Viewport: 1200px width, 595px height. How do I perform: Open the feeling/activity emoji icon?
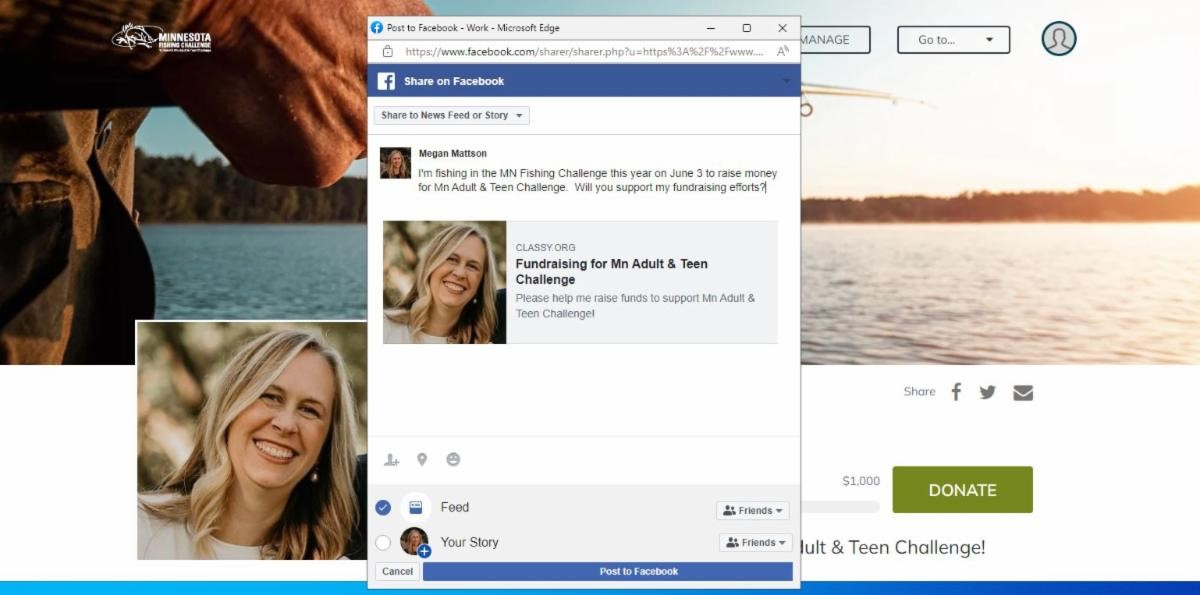click(x=453, y=460)
